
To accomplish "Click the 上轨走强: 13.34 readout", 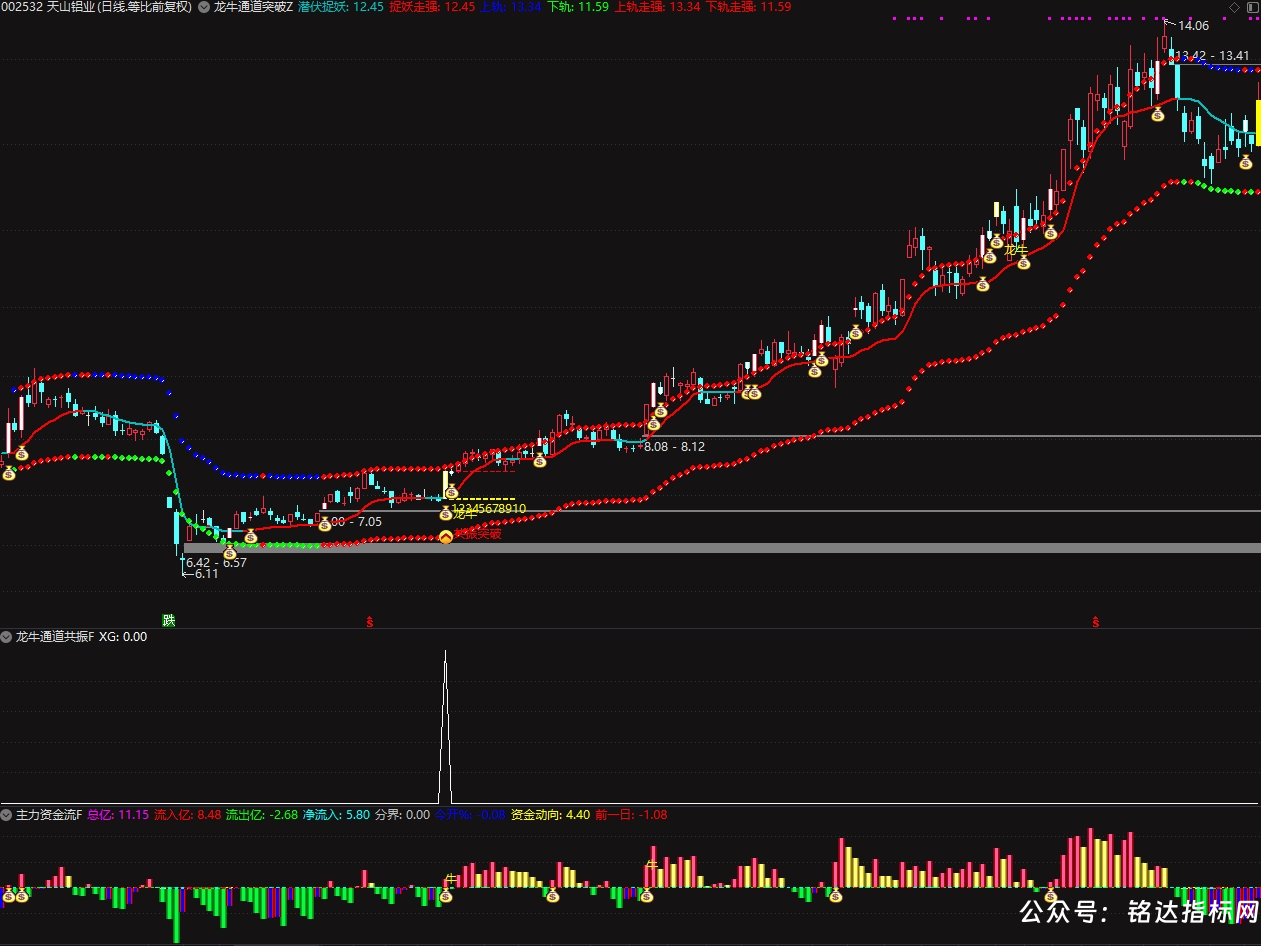I will tap(656, 7).
